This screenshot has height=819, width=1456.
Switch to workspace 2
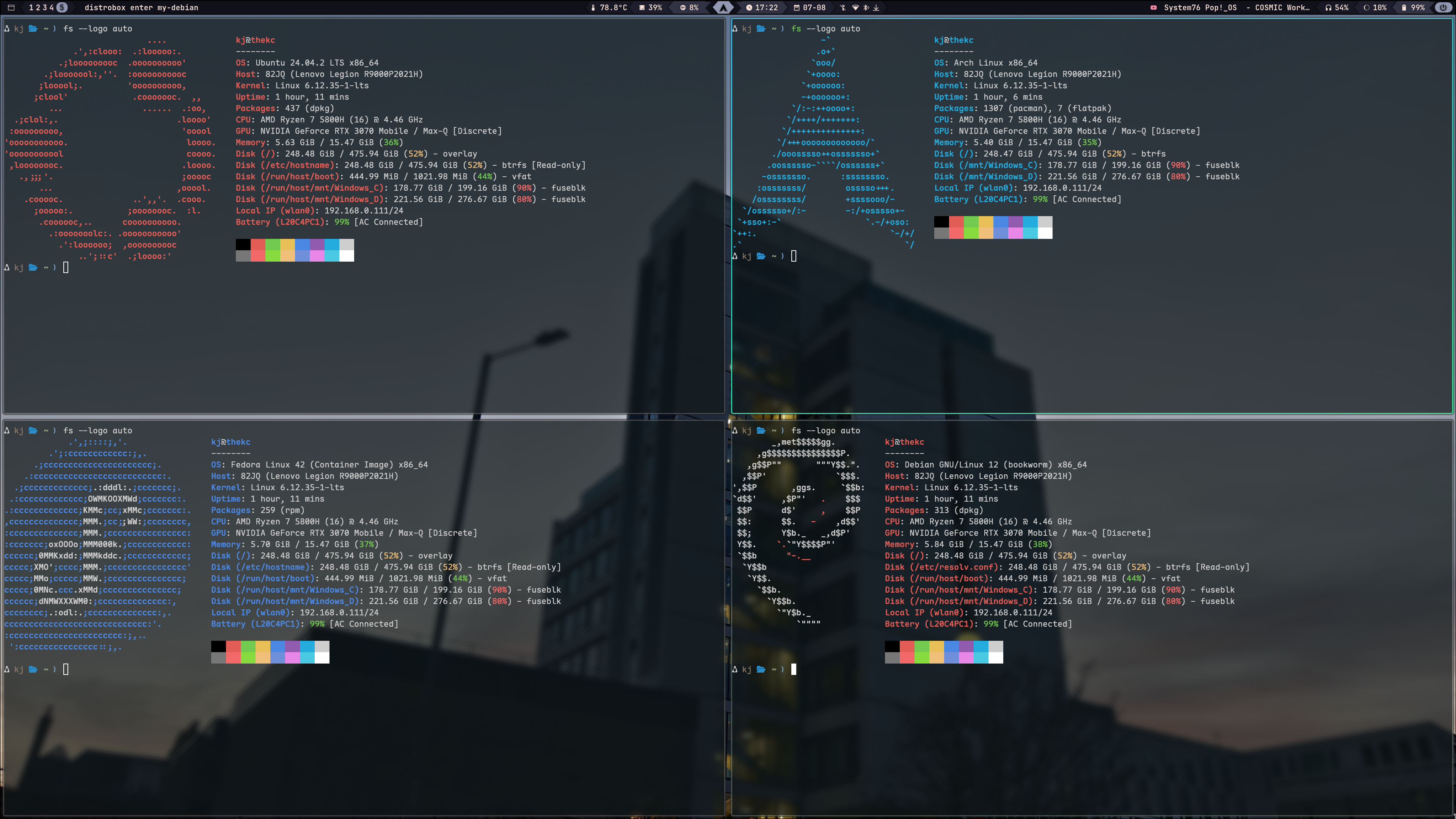pos(38,7)
